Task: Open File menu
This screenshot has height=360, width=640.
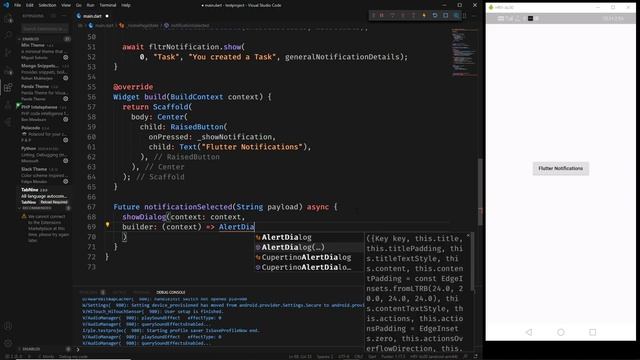Action: click(18, 5)
